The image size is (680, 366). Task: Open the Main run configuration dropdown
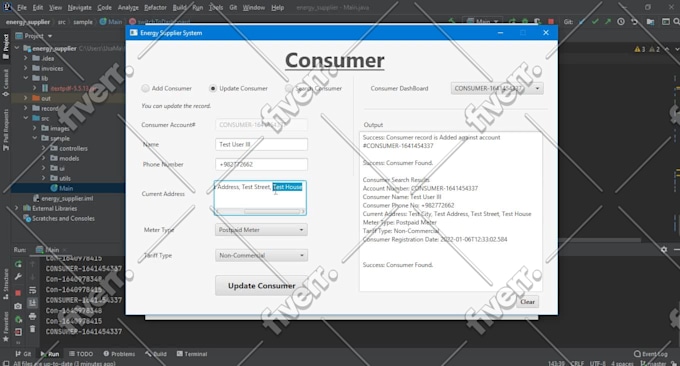click(x=483, y=21)
